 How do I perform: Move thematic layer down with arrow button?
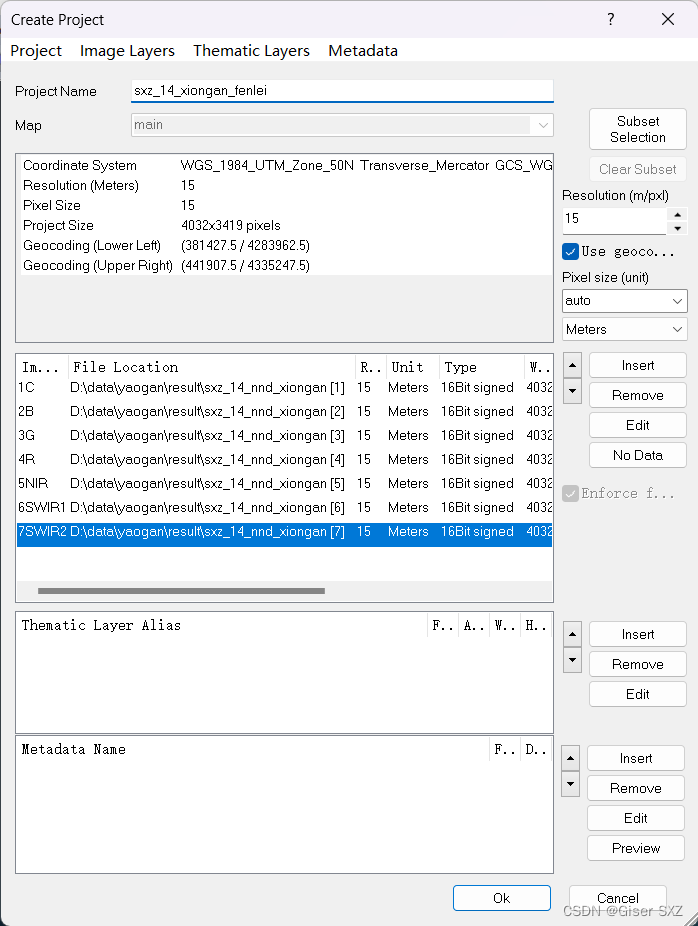(x=572, y=660)
